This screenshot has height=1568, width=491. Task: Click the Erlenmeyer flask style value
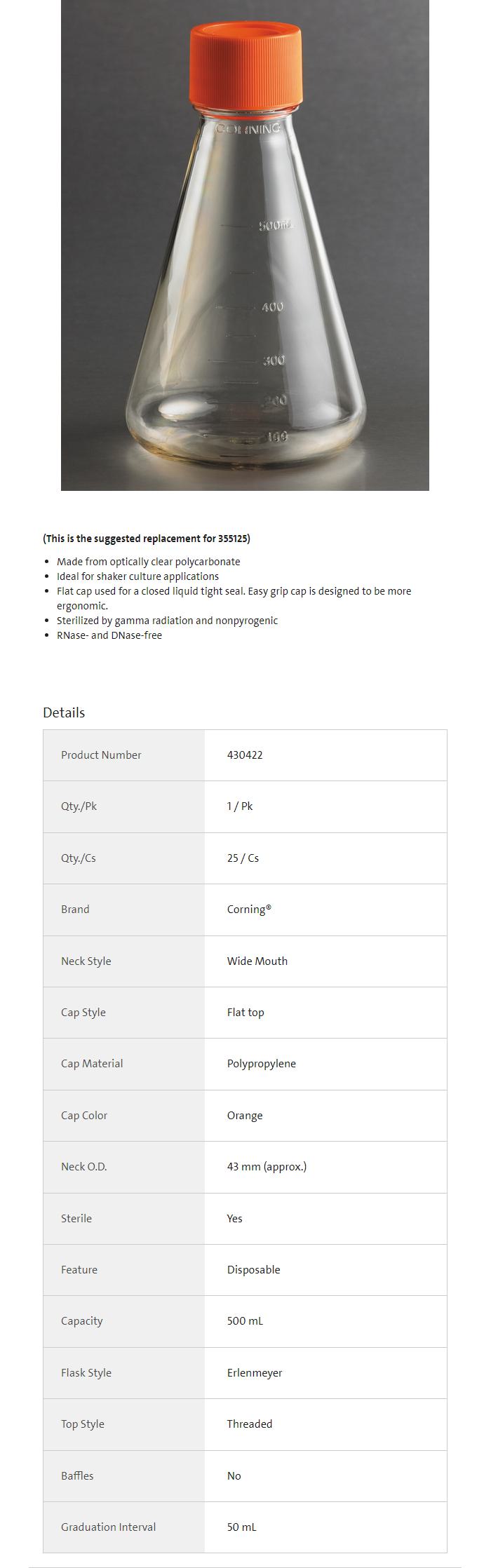tap(255, 1373)
